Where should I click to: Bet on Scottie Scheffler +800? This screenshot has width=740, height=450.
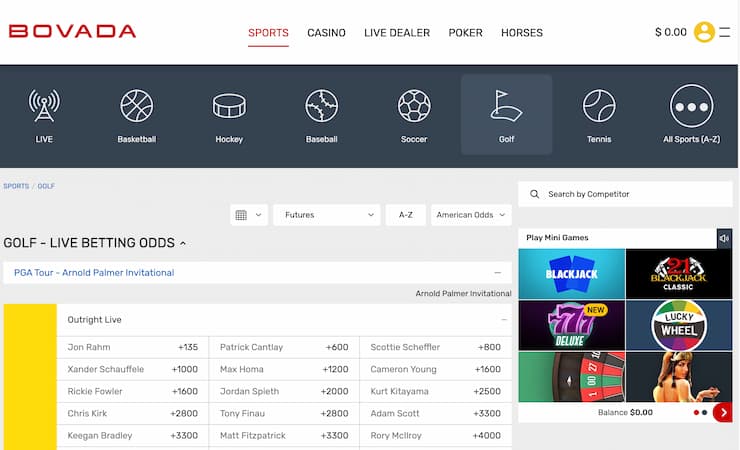coord(436,347)
